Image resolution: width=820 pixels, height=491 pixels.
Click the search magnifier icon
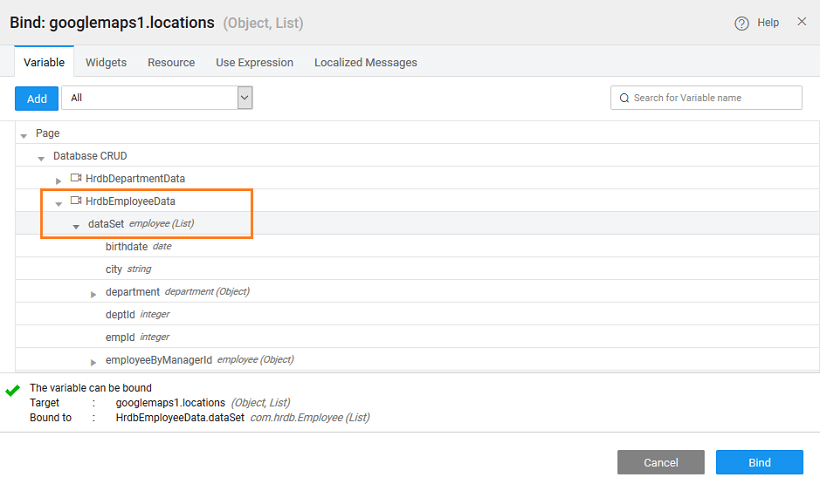click(x=625, y=98)
